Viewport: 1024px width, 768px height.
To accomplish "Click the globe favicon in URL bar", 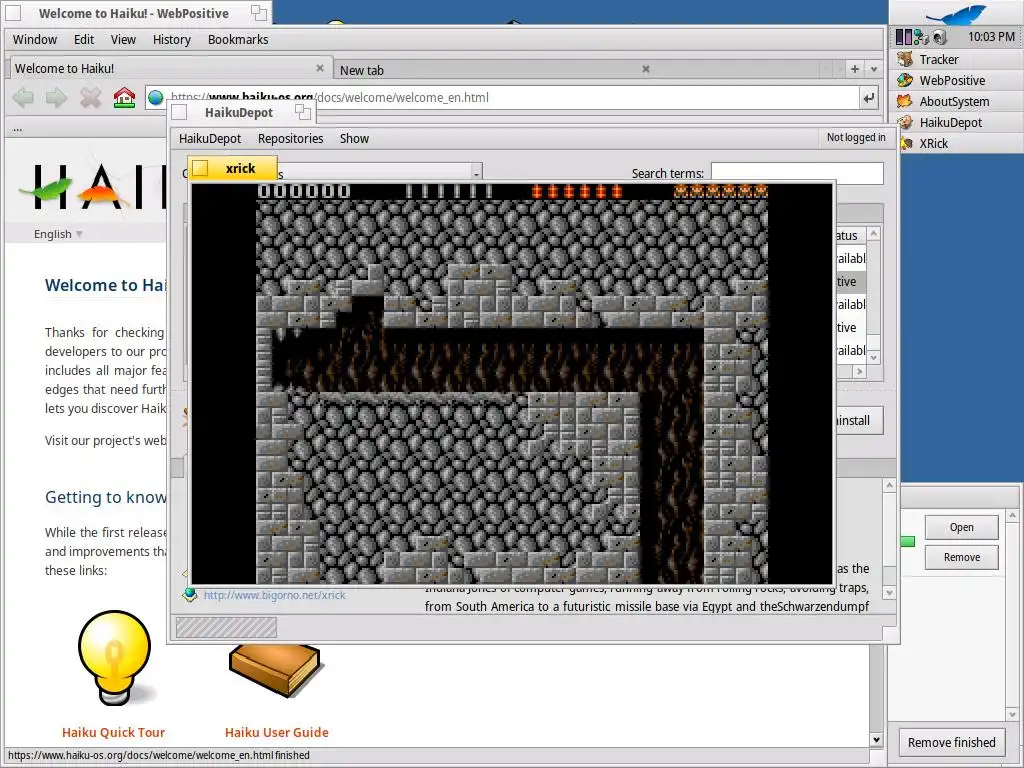I will click(155, 98).
